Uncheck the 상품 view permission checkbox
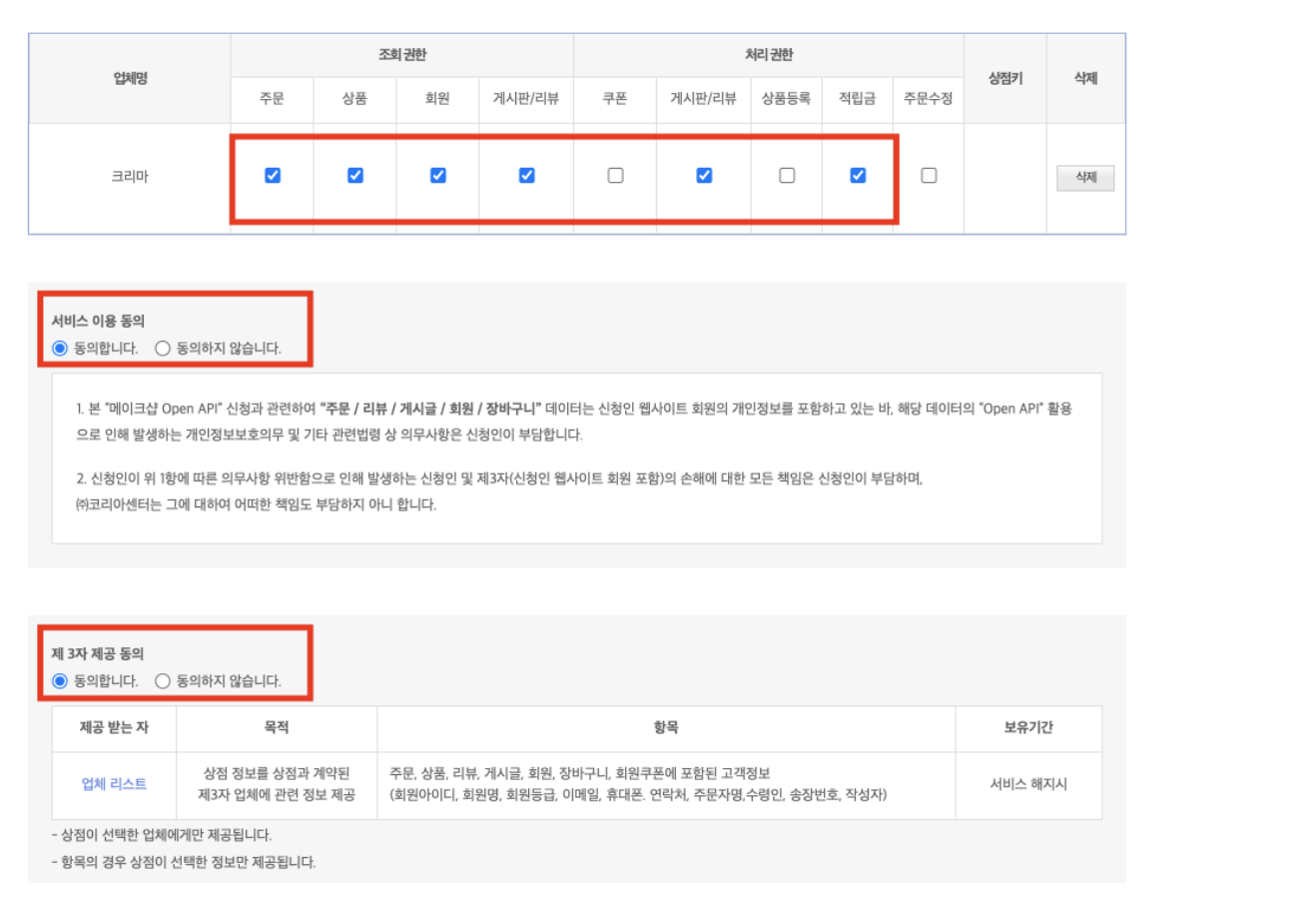1316x913 pixels. coord(354,176)
